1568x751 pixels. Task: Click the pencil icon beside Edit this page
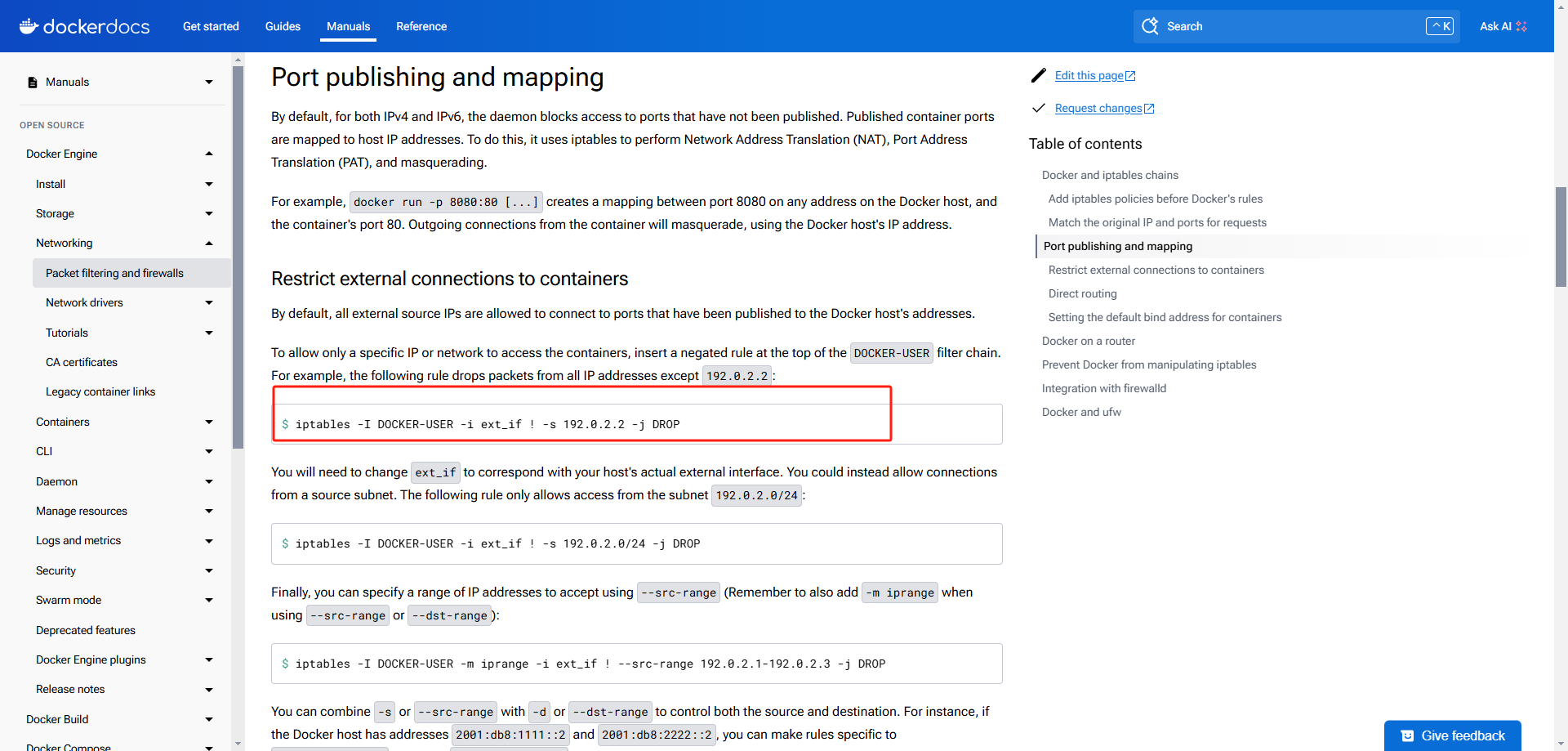1038,75
